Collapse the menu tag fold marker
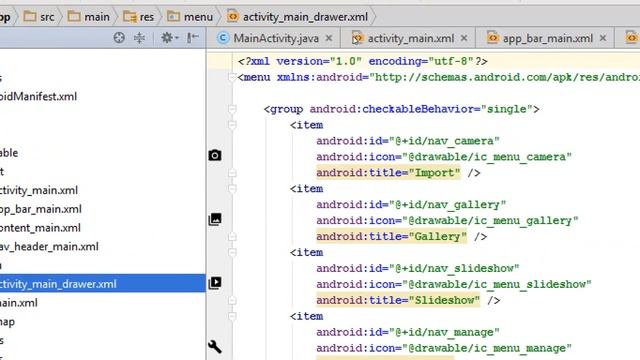This screenshot has width=640, height=360. pyautogui.click(x=232, y=77)
